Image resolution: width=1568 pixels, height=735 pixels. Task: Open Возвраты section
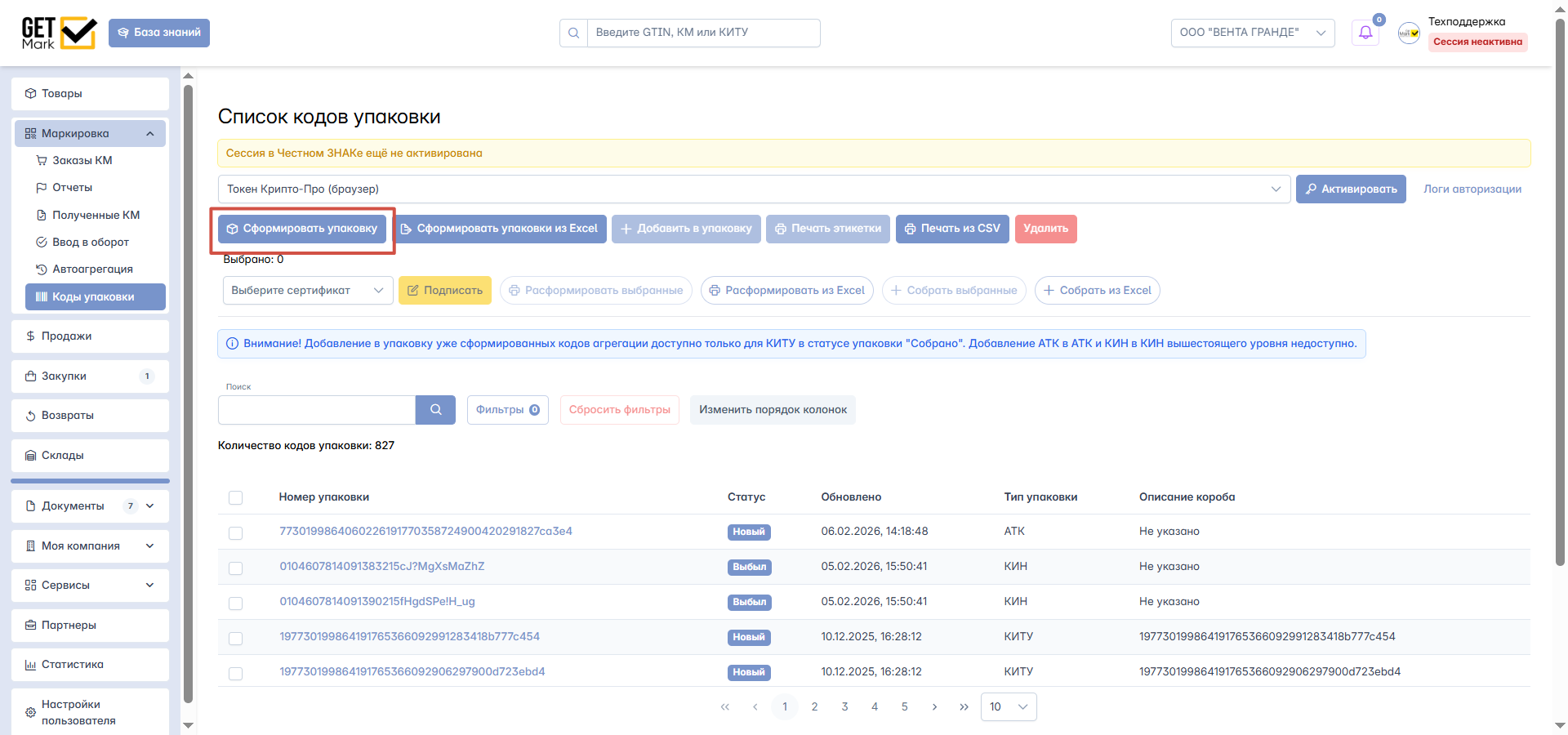[90, 416]
